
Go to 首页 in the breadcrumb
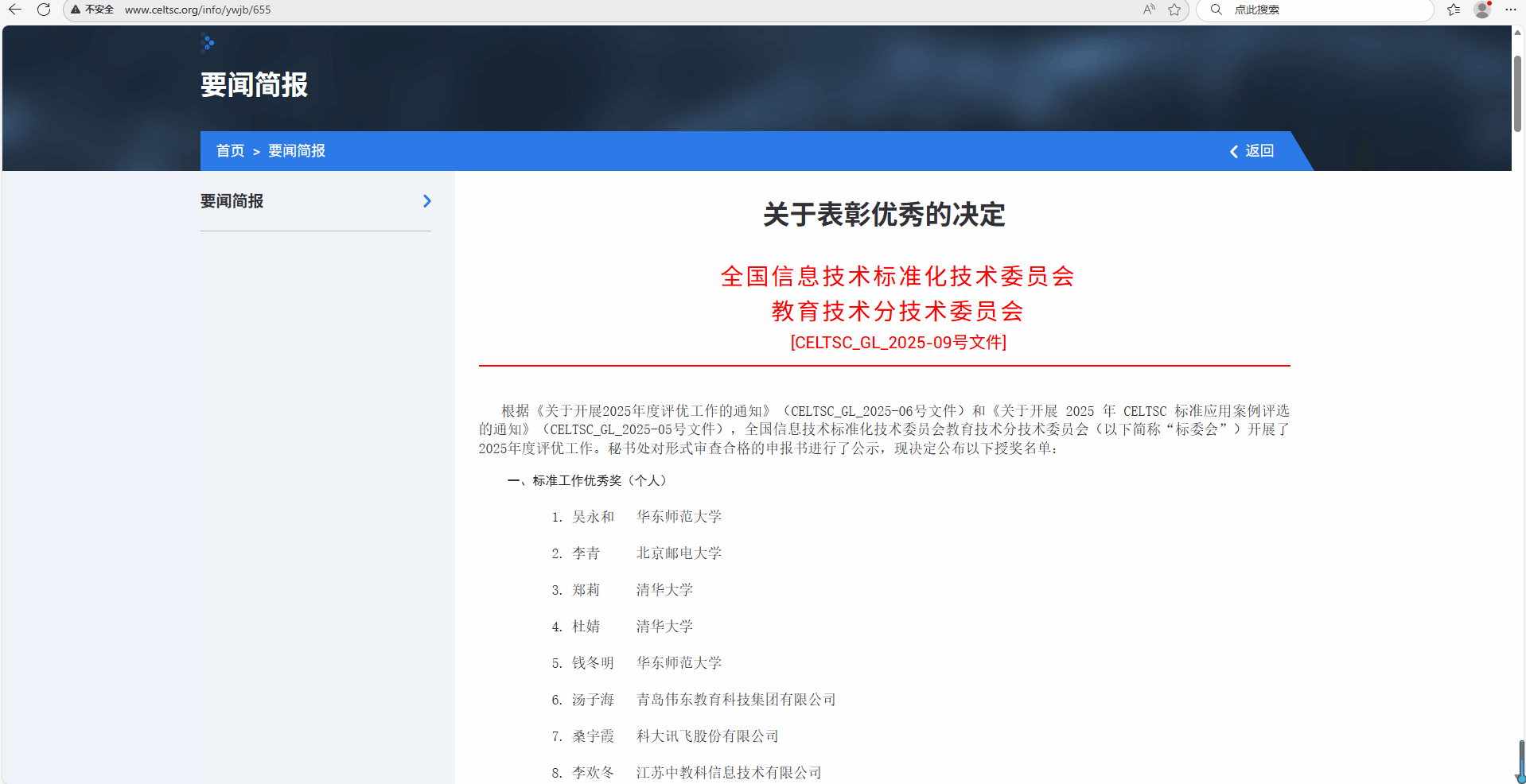point(230,151)
